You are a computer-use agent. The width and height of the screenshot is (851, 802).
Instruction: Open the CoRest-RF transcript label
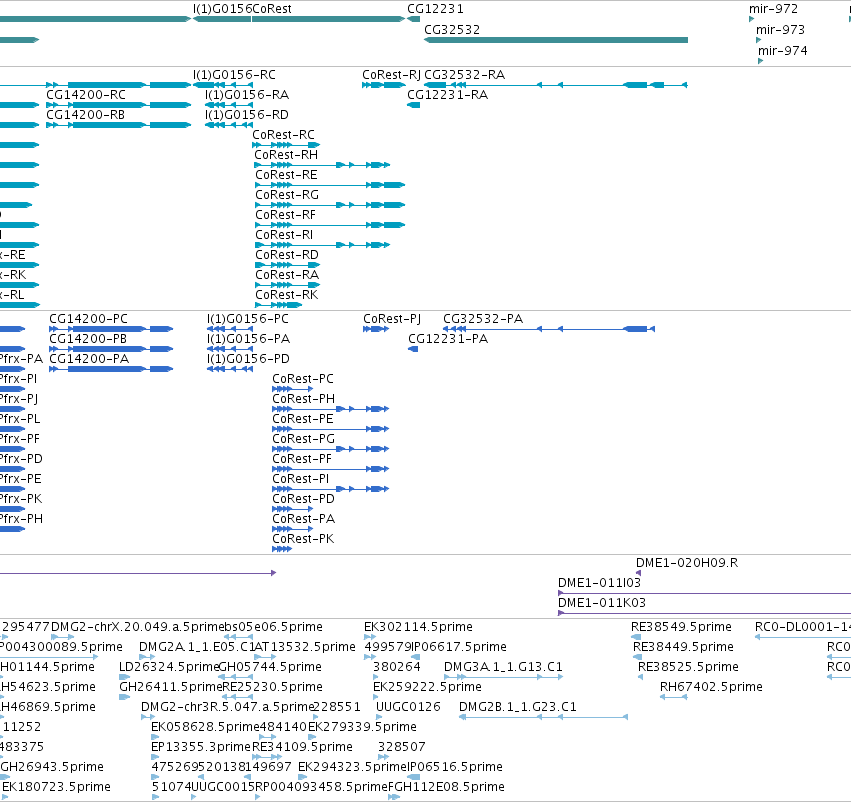pyautogui.click(x=285, y=215)
